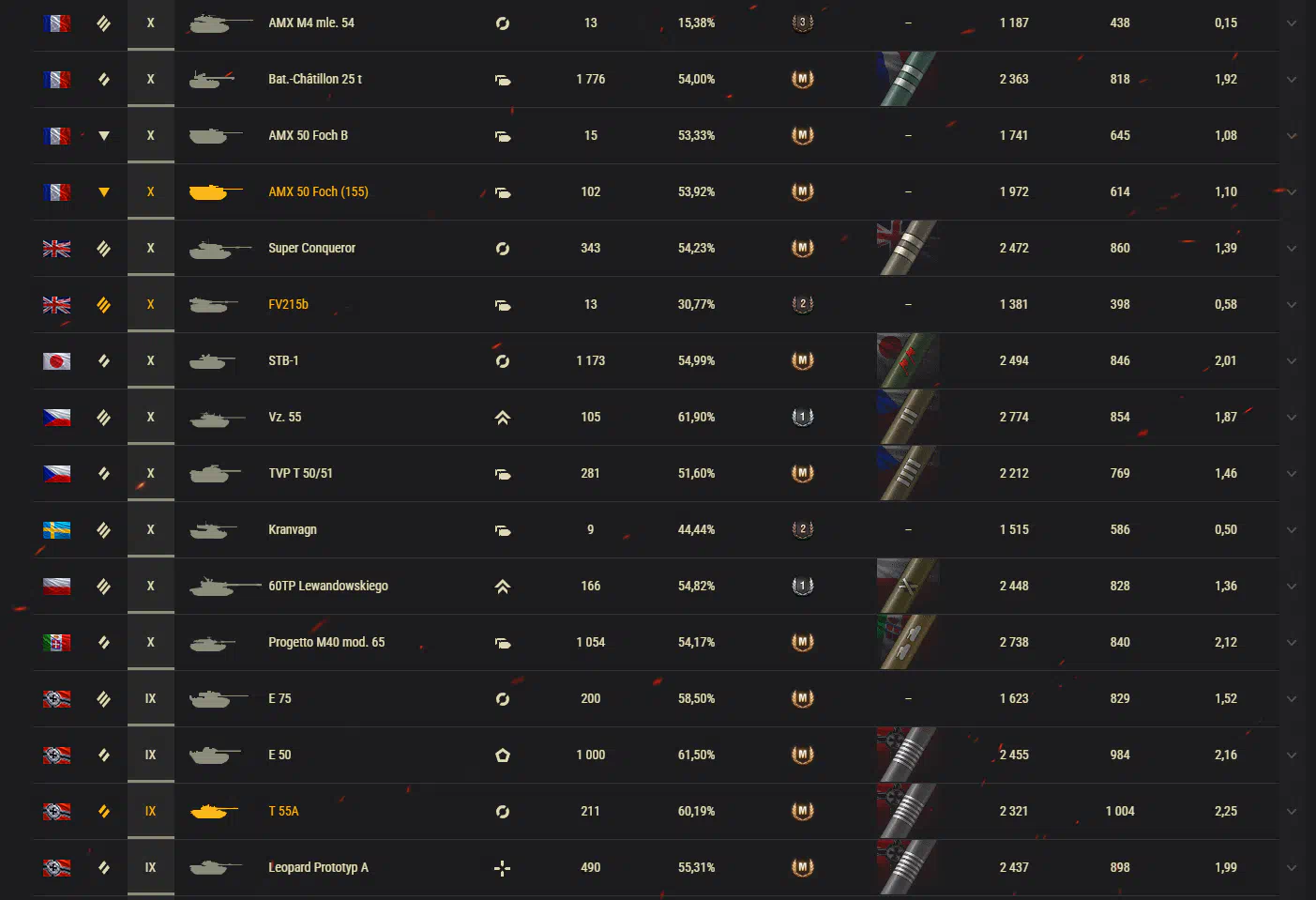Click the Ace Tanker badge for Progetto M40 mod. 65
Screen dimensions: 1316x900
click(802, 642)
